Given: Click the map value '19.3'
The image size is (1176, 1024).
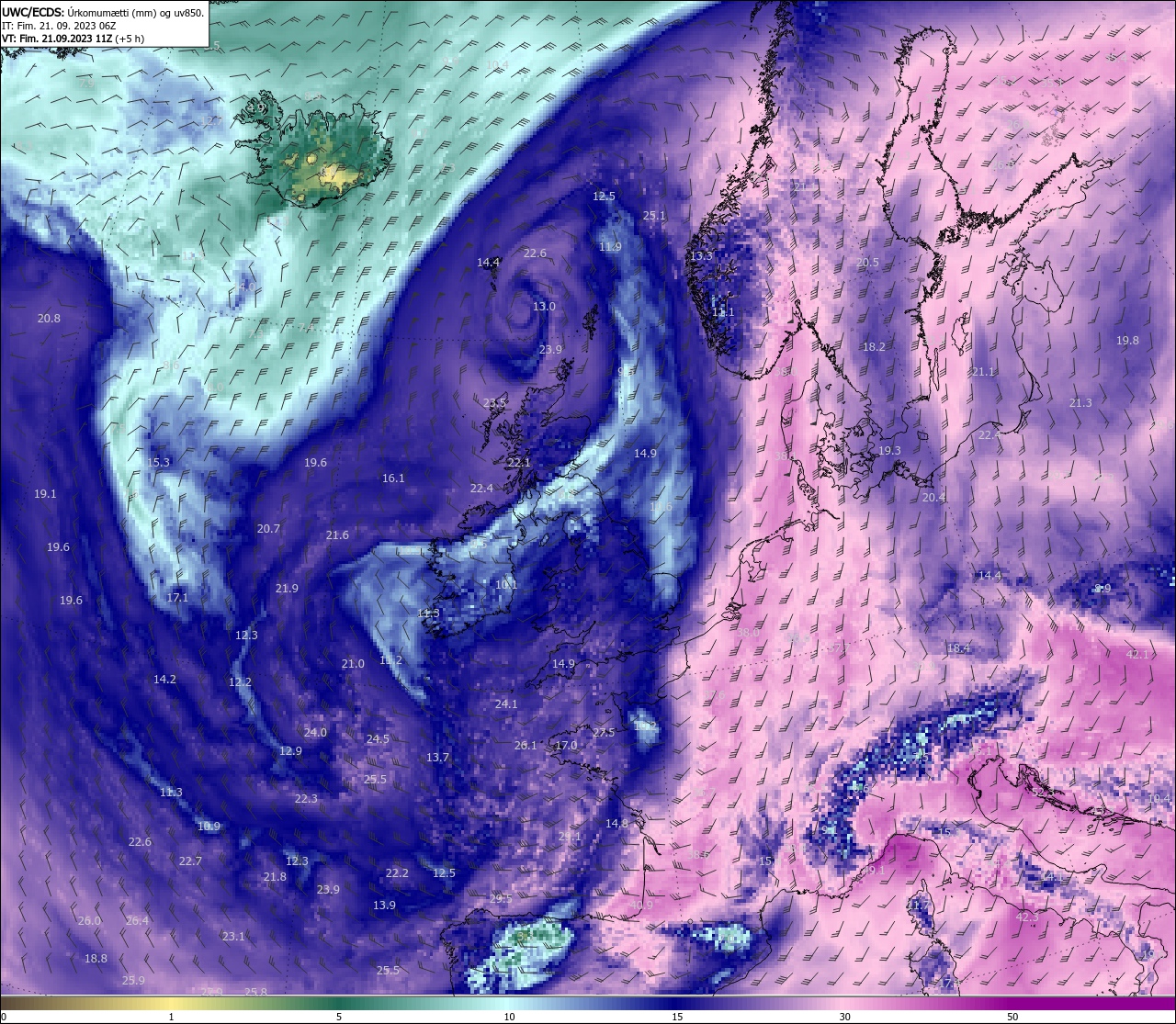Looking at the screenshot, I should click(889, 451).
